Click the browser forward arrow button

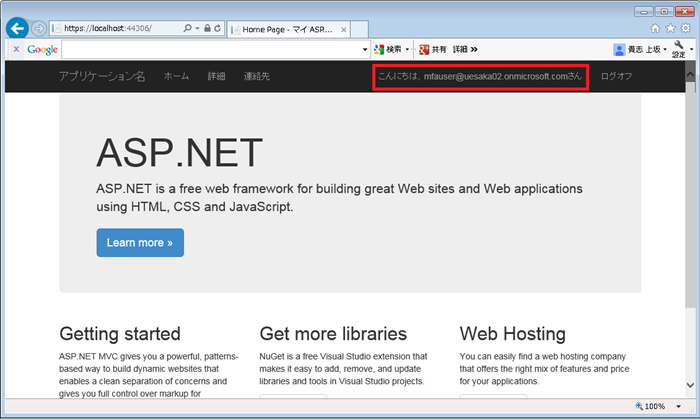point(39,29)
